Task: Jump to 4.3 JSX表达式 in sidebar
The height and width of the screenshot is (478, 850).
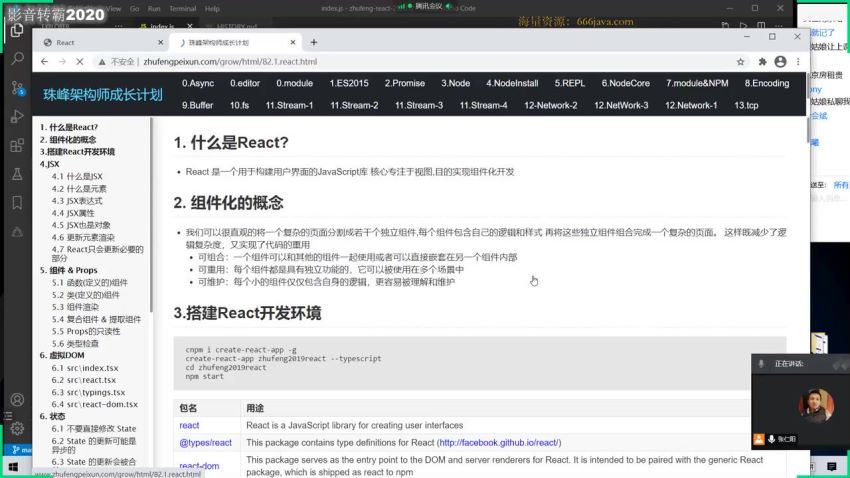Action: [77, 201]
